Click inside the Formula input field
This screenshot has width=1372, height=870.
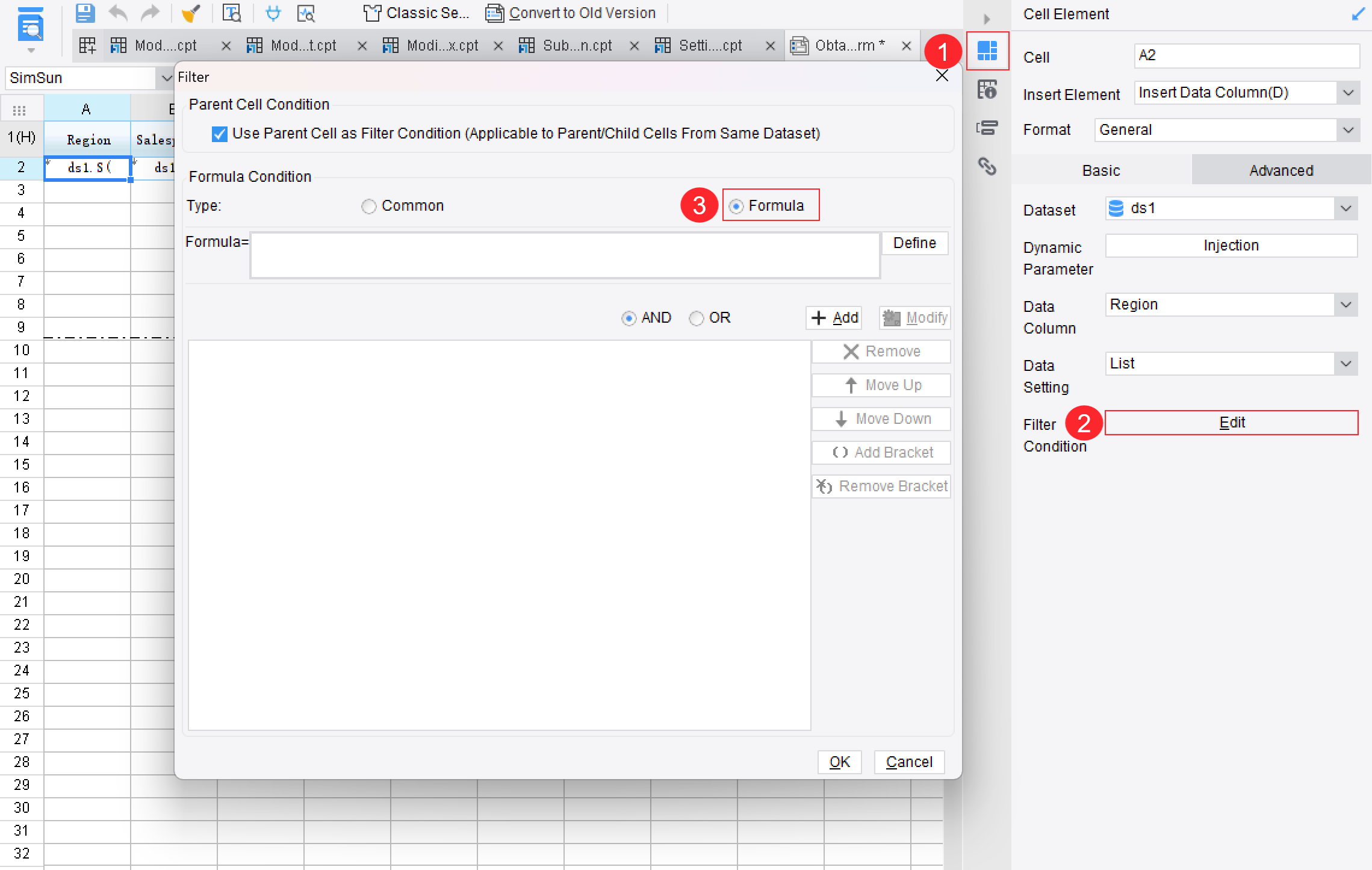click(x=565, y=255)
